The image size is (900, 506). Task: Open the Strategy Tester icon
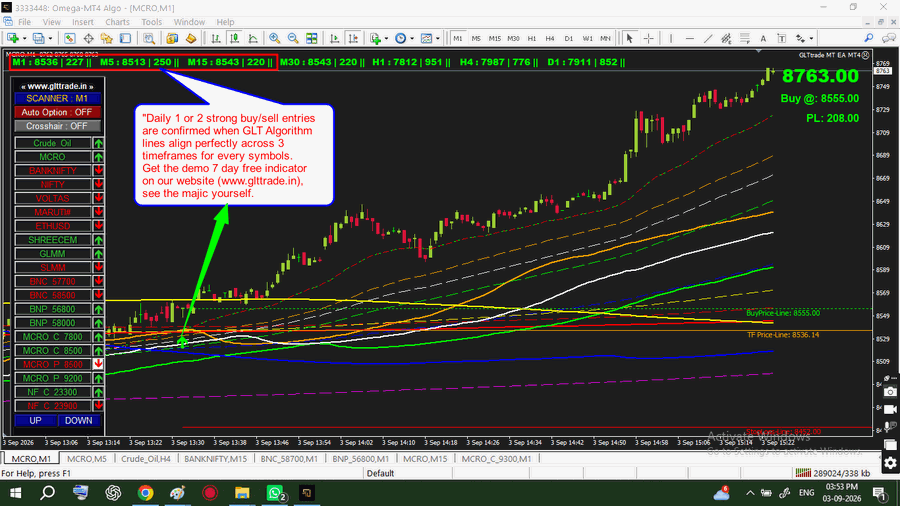[x=149, y=38]
